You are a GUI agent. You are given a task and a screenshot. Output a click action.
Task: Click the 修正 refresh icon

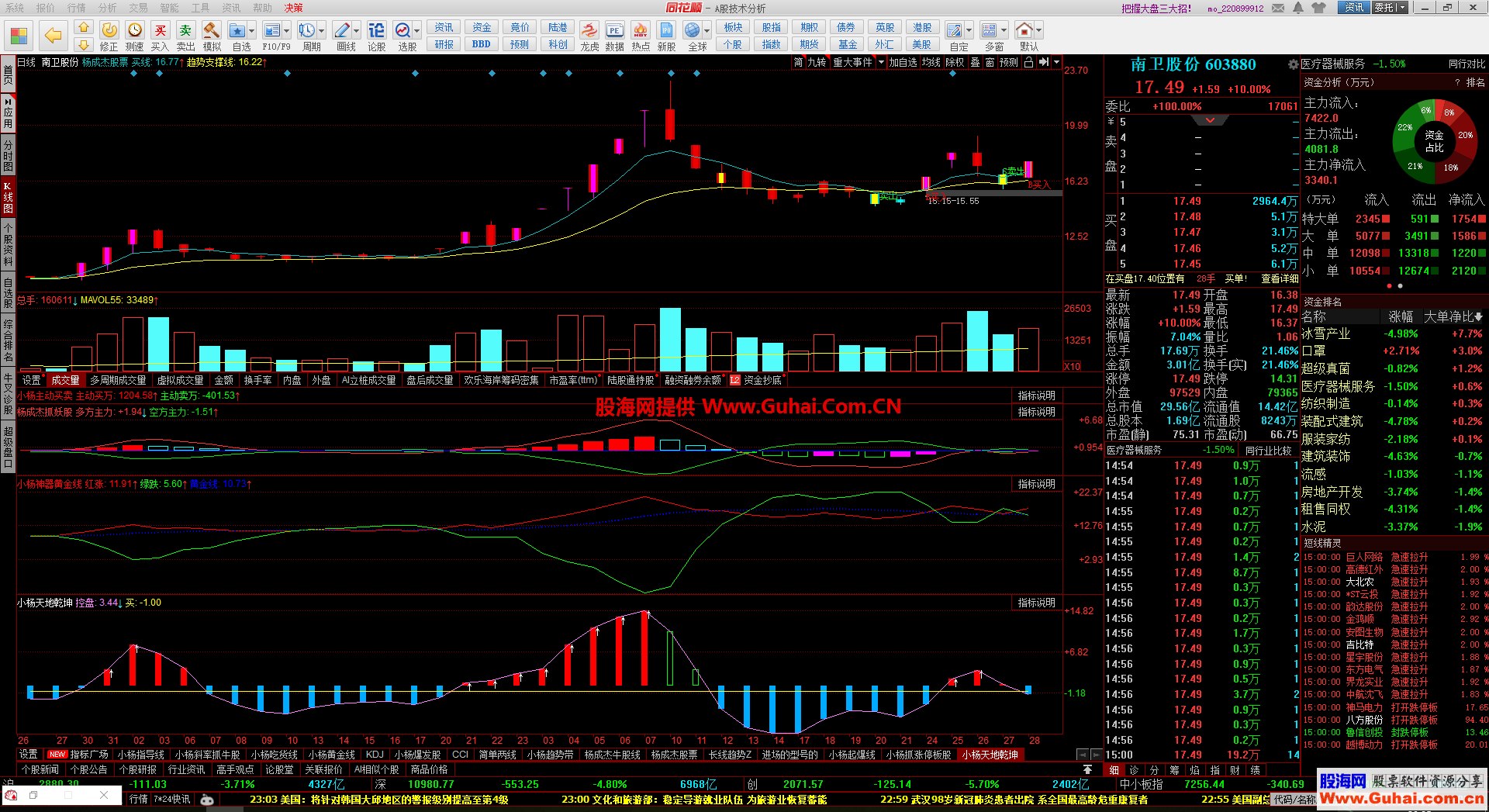coord(109,30)
